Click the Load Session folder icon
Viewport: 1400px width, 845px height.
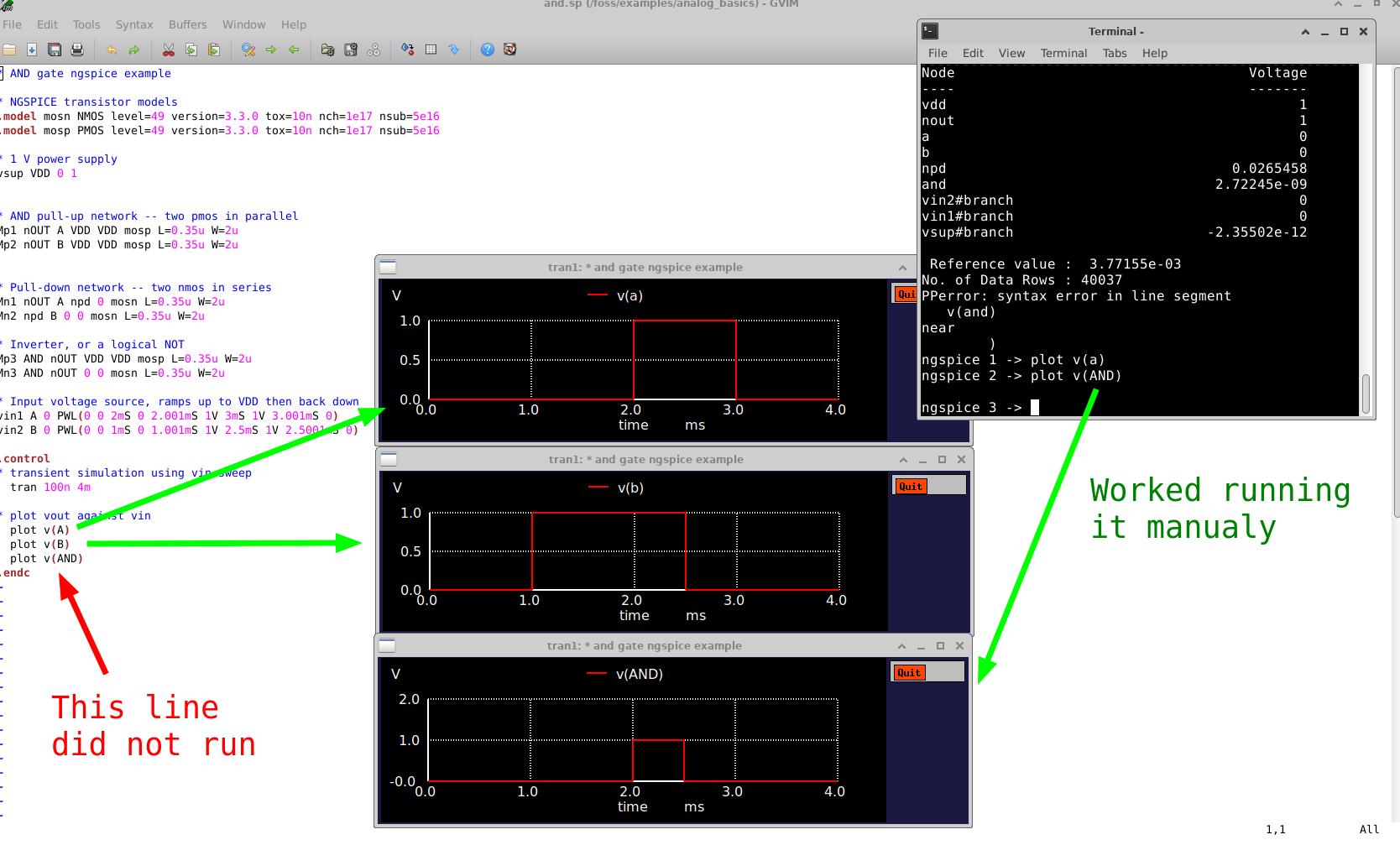pyautogui.click(x=328, y=50)
